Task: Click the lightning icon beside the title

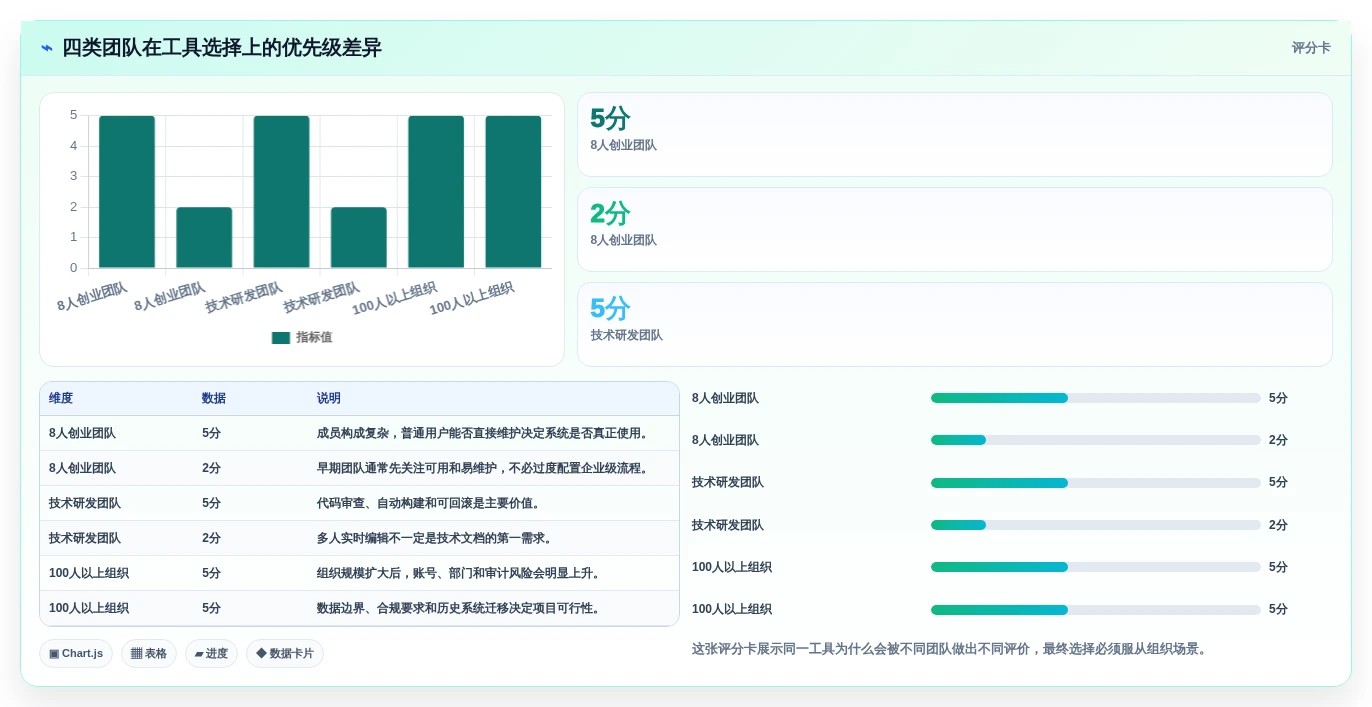Action: coord(47,48)
